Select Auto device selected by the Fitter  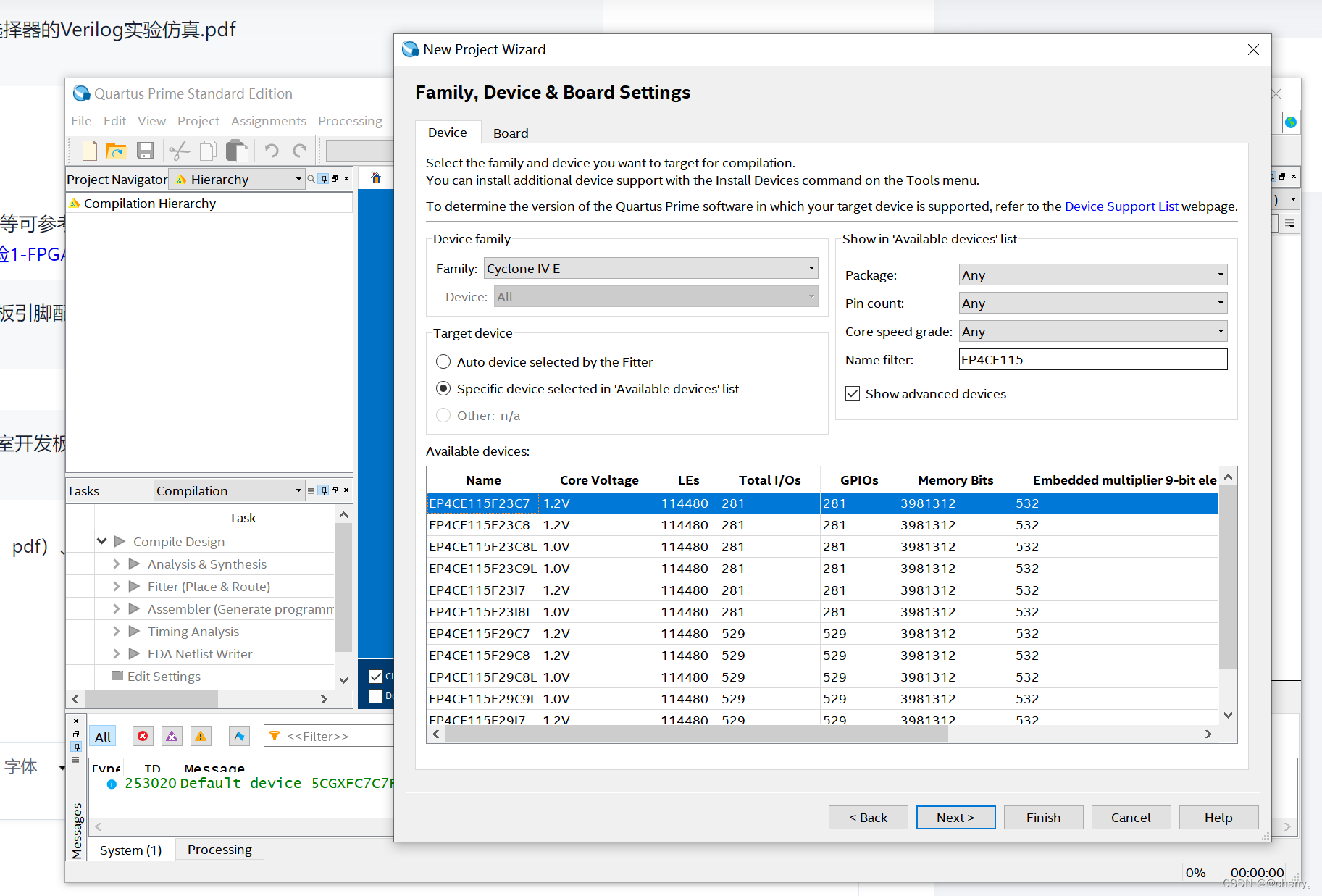click(443, 361)
